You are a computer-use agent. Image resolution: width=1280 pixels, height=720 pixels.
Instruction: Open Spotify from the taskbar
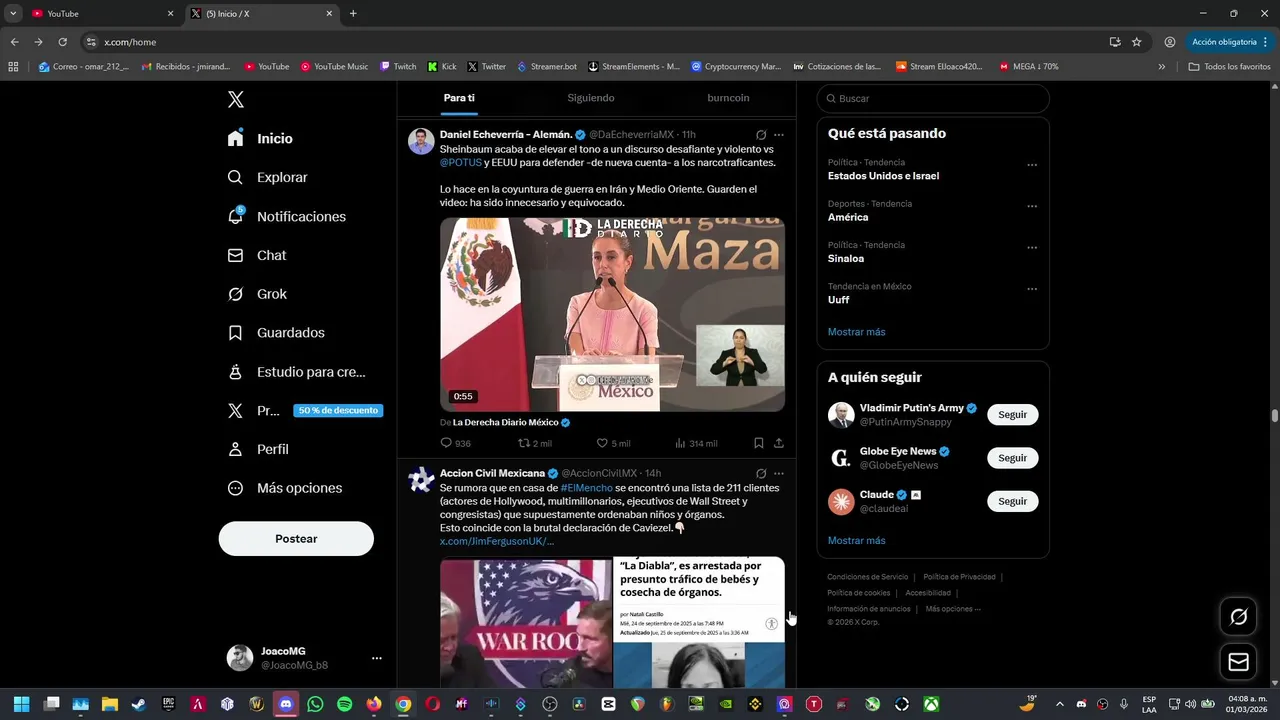(344, 704)
